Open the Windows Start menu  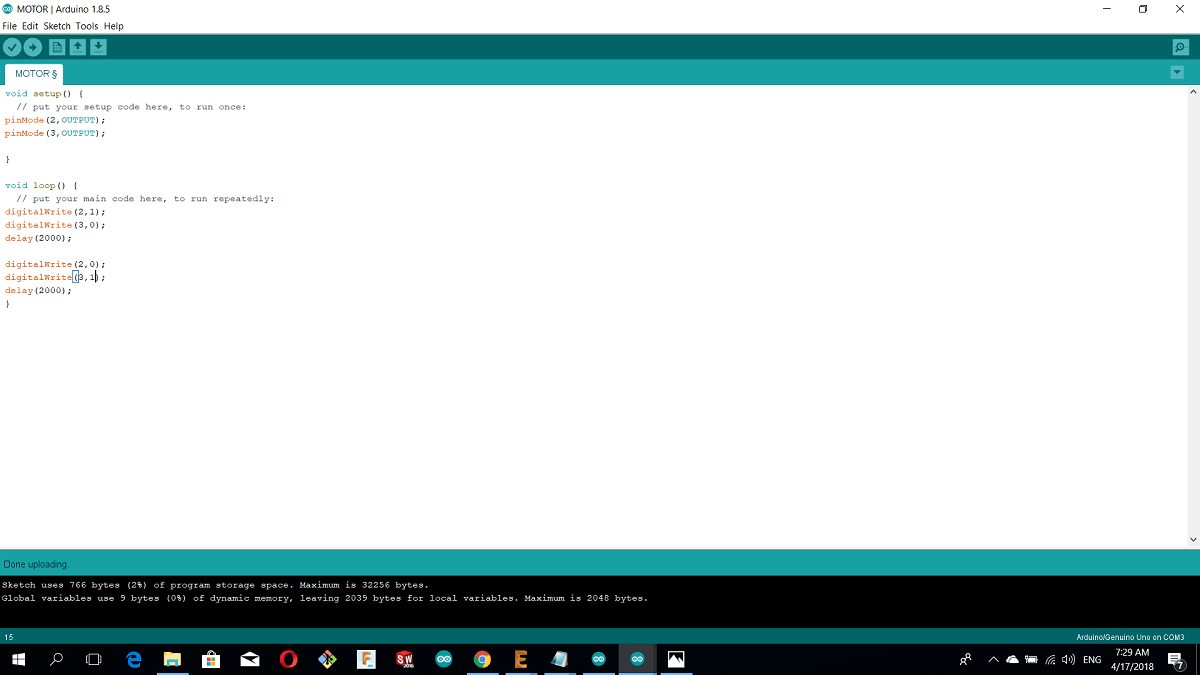(18, 659)
